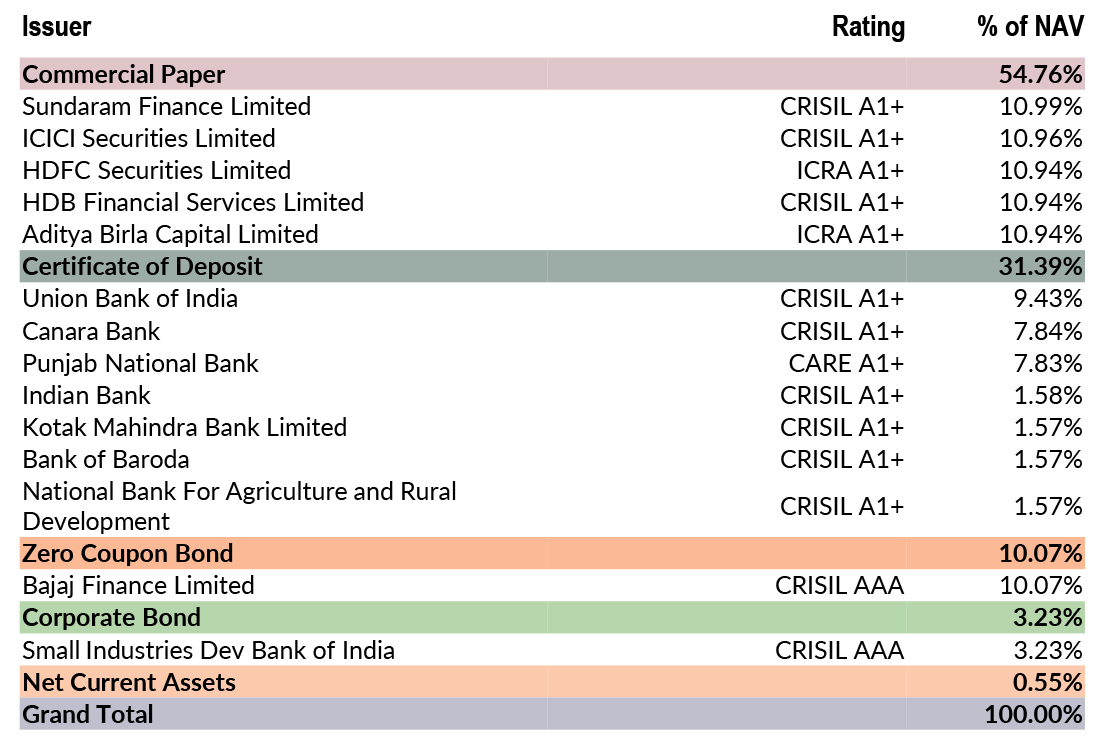Click the % of NAV column header
Screen dimensions: 1101x739
click(1030, 27)
